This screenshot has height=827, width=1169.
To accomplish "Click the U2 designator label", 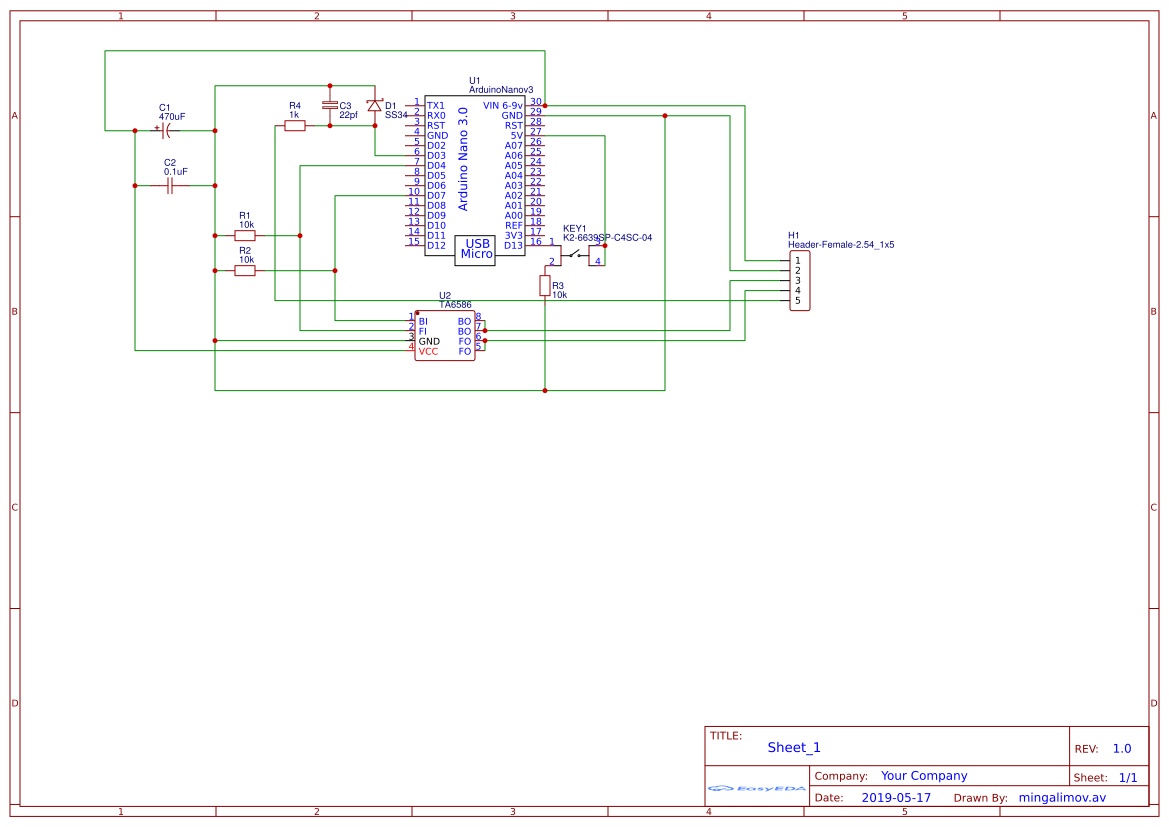I will (x=444, y=296).
